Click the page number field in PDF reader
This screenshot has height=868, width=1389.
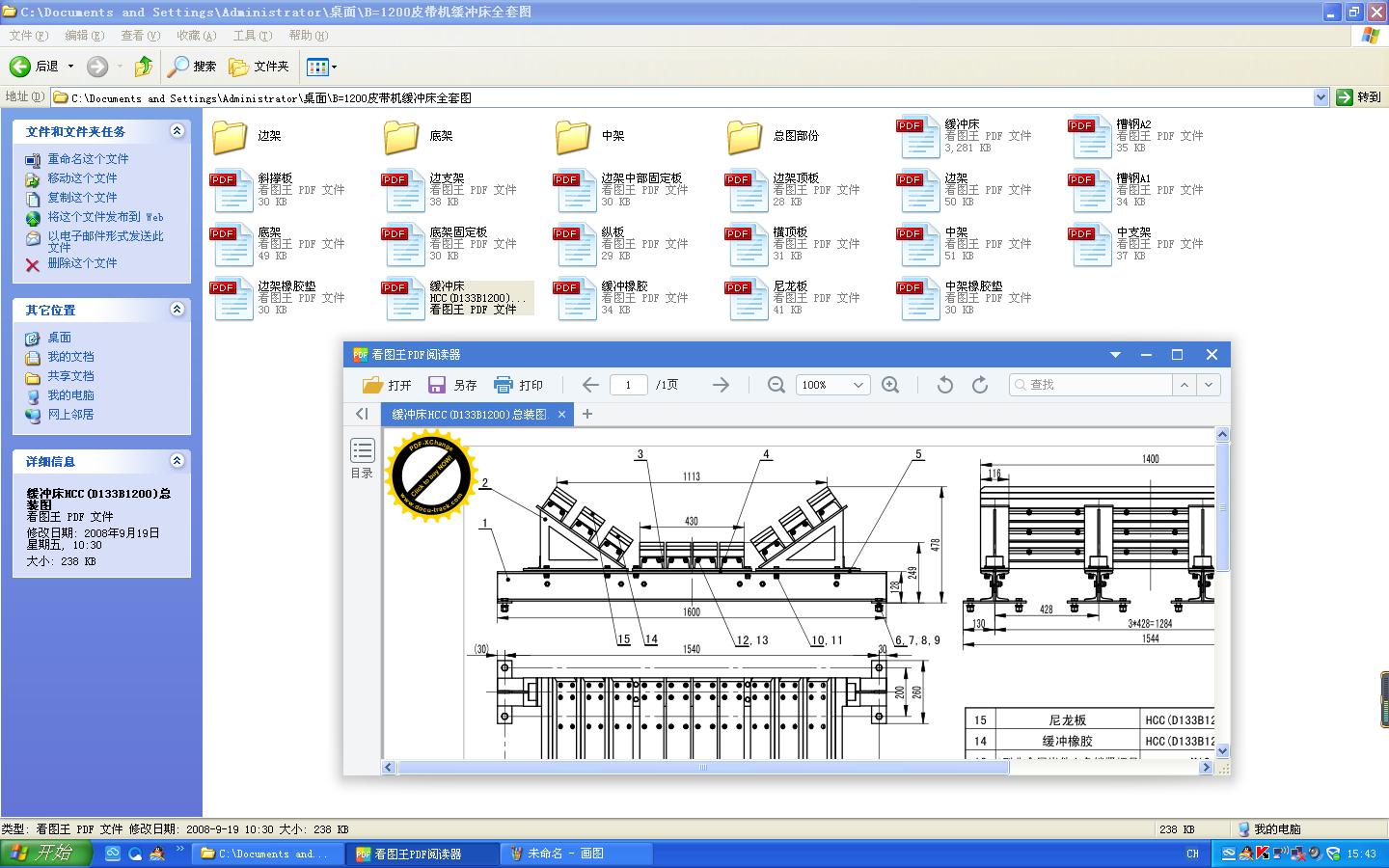point(628,385)
